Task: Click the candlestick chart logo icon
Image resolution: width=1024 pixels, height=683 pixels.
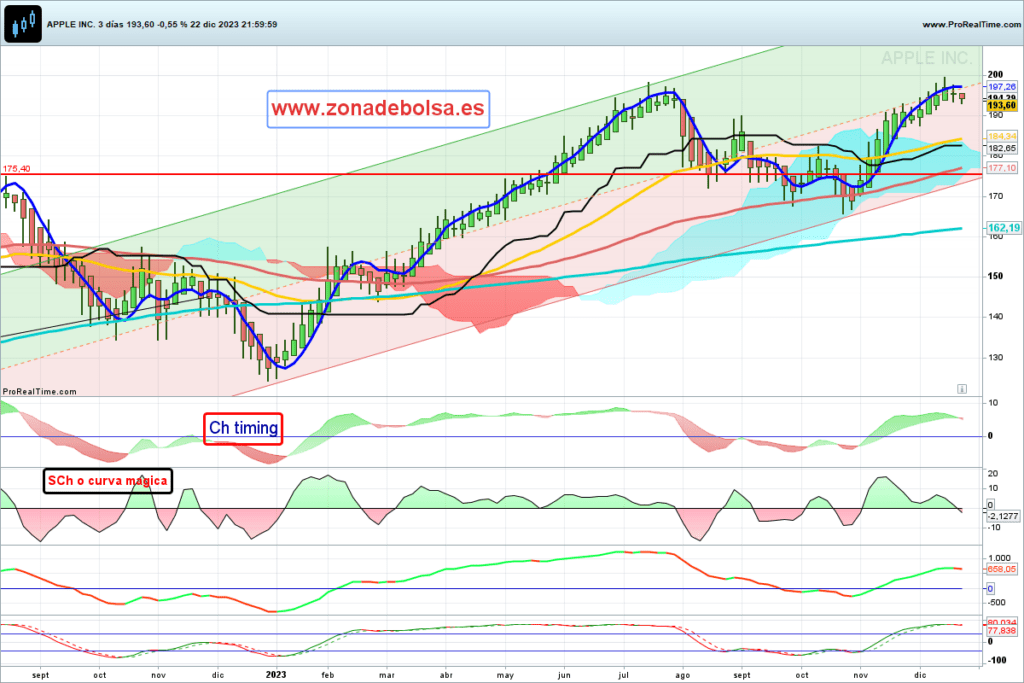Action: tap(23, 24)
